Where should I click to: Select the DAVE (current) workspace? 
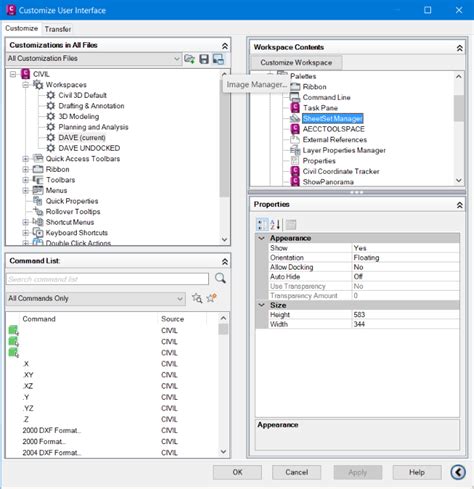[82, 137]
